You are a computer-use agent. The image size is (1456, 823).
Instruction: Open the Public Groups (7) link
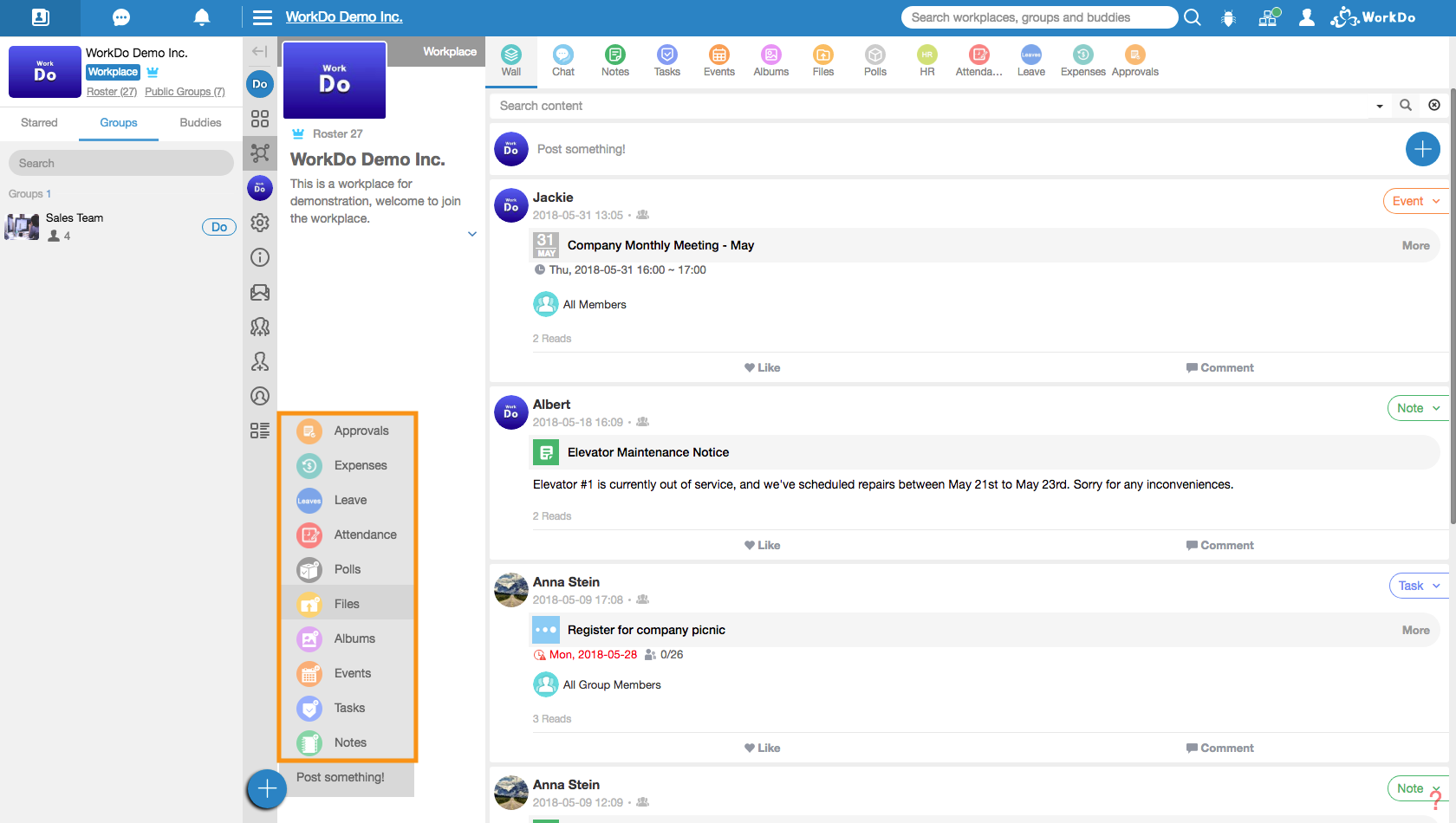pyautogui.click(x=185, y=92)
